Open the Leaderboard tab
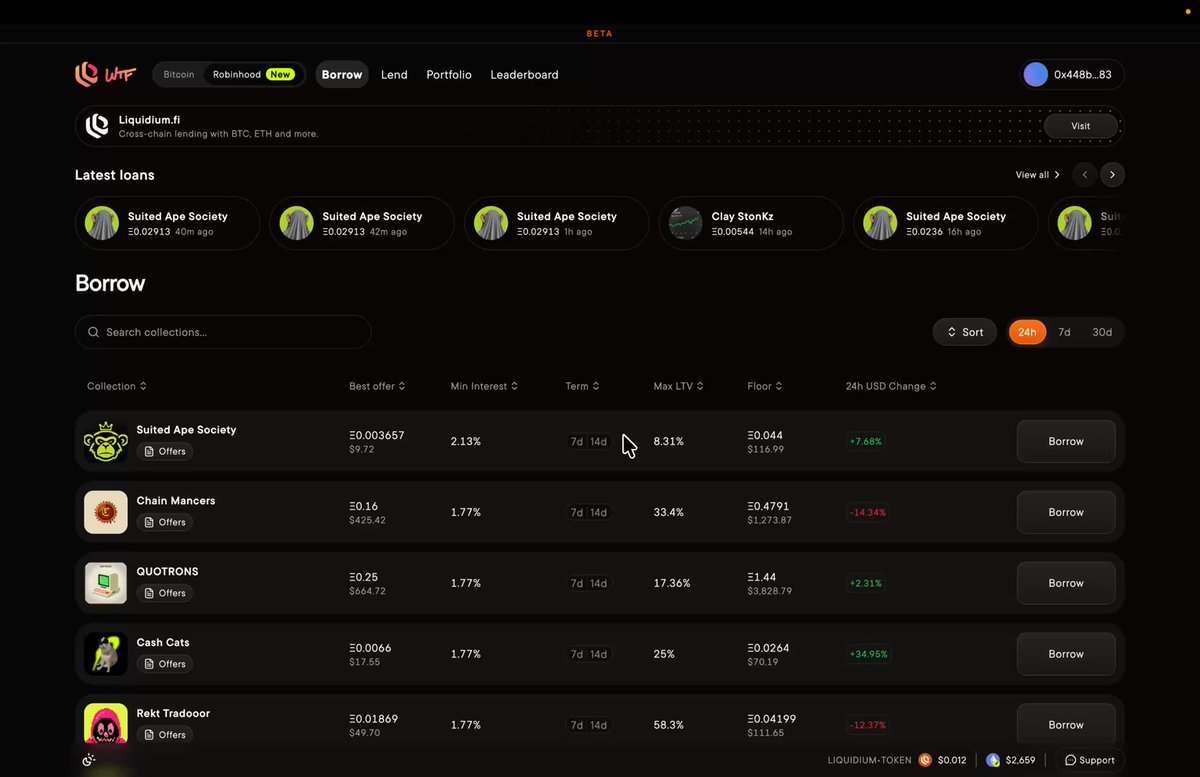Screen dimensions: 1200x777 pos(524,75)
